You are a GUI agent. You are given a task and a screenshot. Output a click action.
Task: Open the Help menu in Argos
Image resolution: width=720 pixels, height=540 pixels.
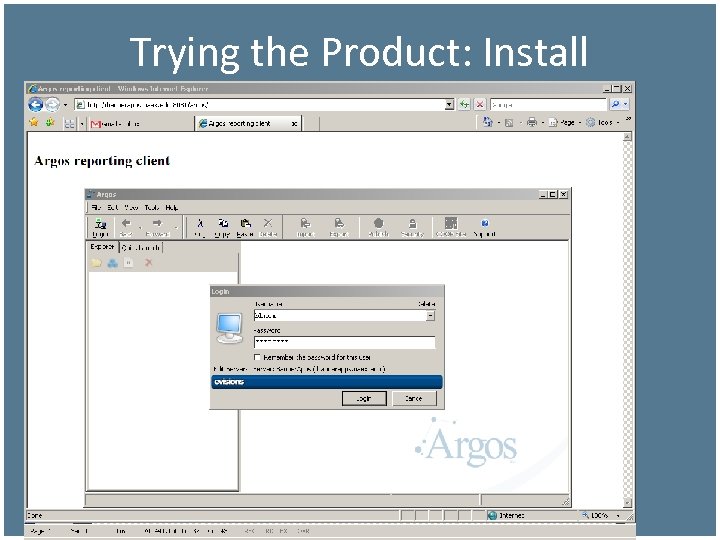(171, 208)
